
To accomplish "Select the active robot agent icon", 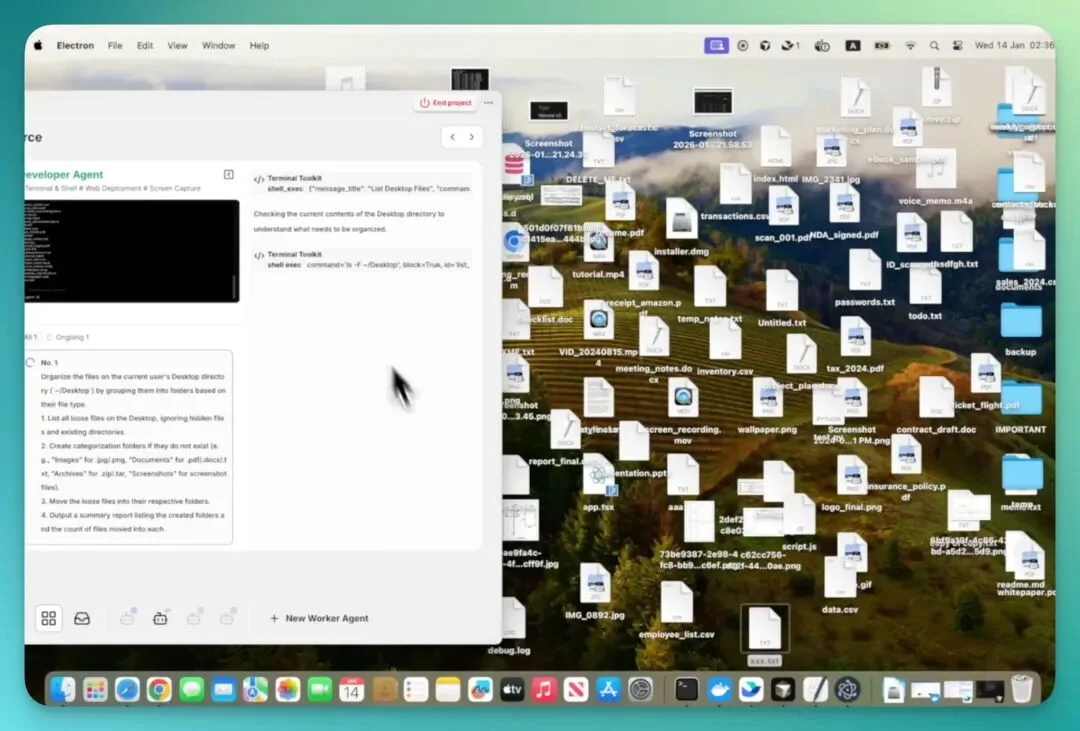I will 160,618.
